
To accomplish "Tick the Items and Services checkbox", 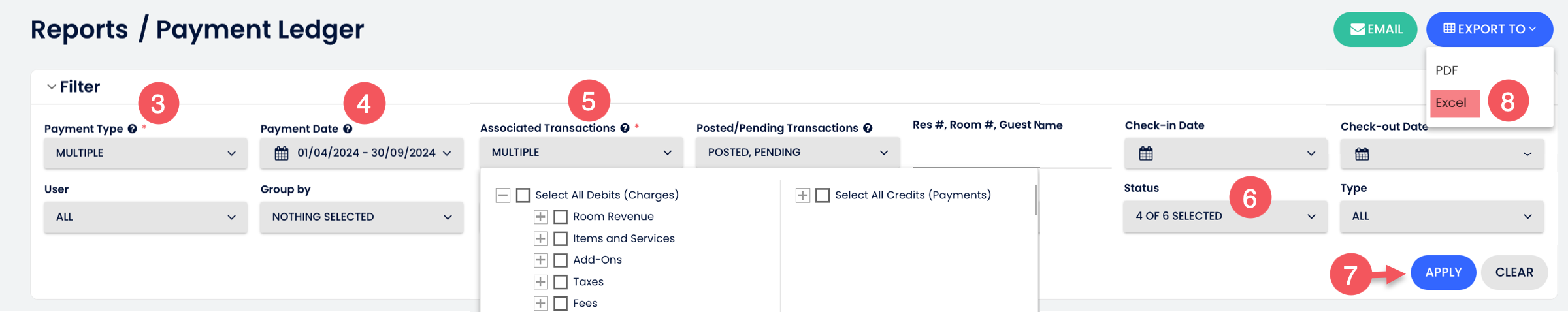I will click(561, 239).
